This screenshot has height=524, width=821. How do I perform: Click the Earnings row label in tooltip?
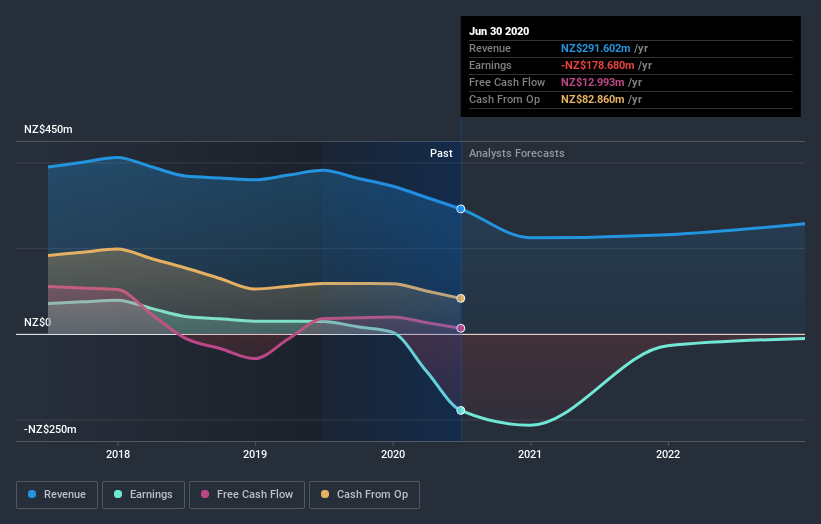pyautogui.click(x=491, y=65)
